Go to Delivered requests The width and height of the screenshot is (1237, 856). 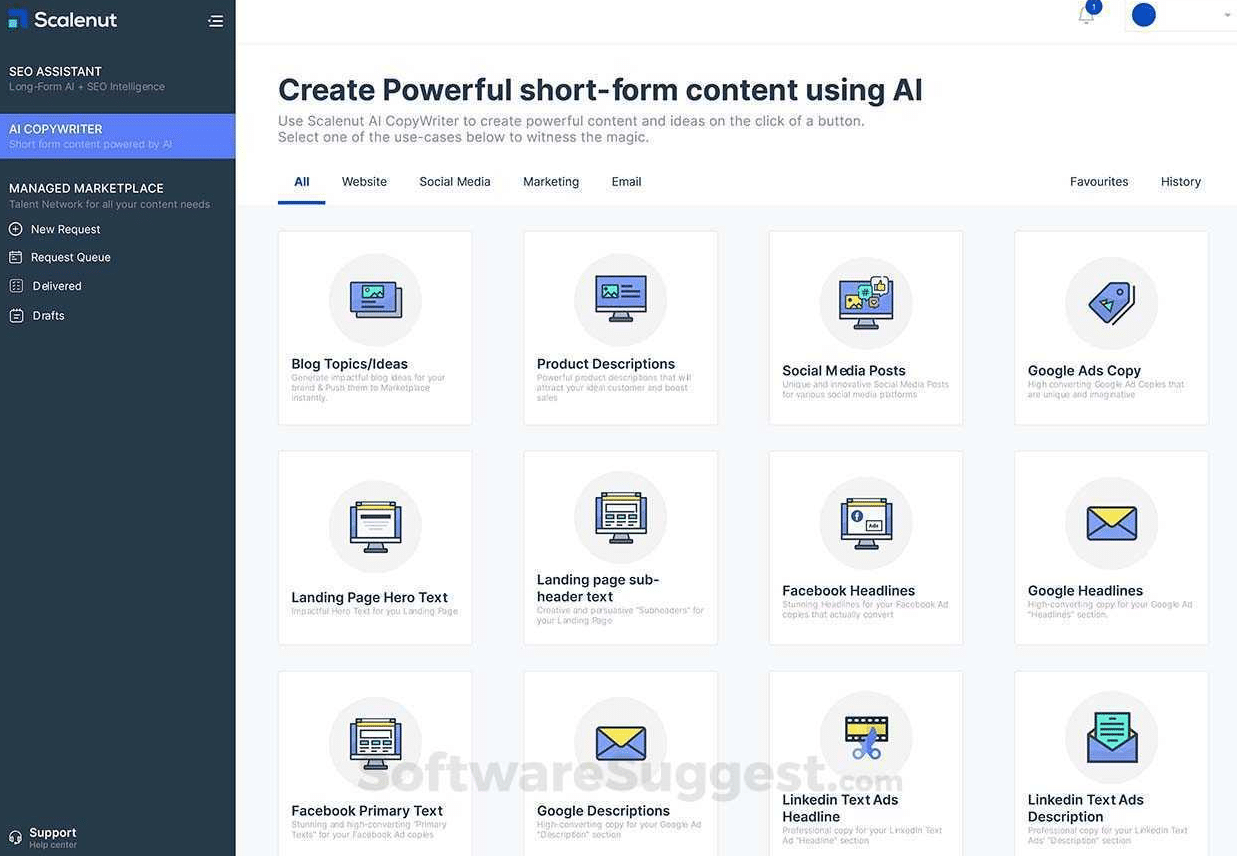57,286
